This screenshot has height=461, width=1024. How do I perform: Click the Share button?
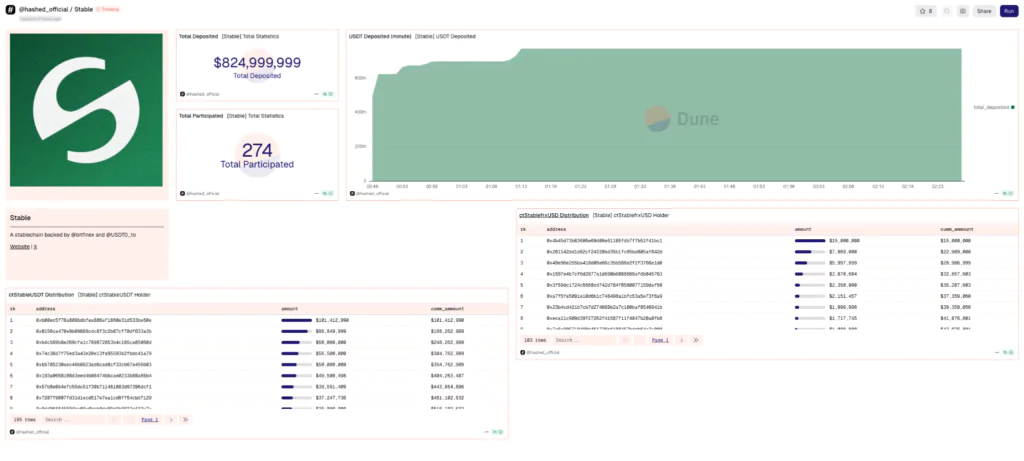tap(984, 11)
